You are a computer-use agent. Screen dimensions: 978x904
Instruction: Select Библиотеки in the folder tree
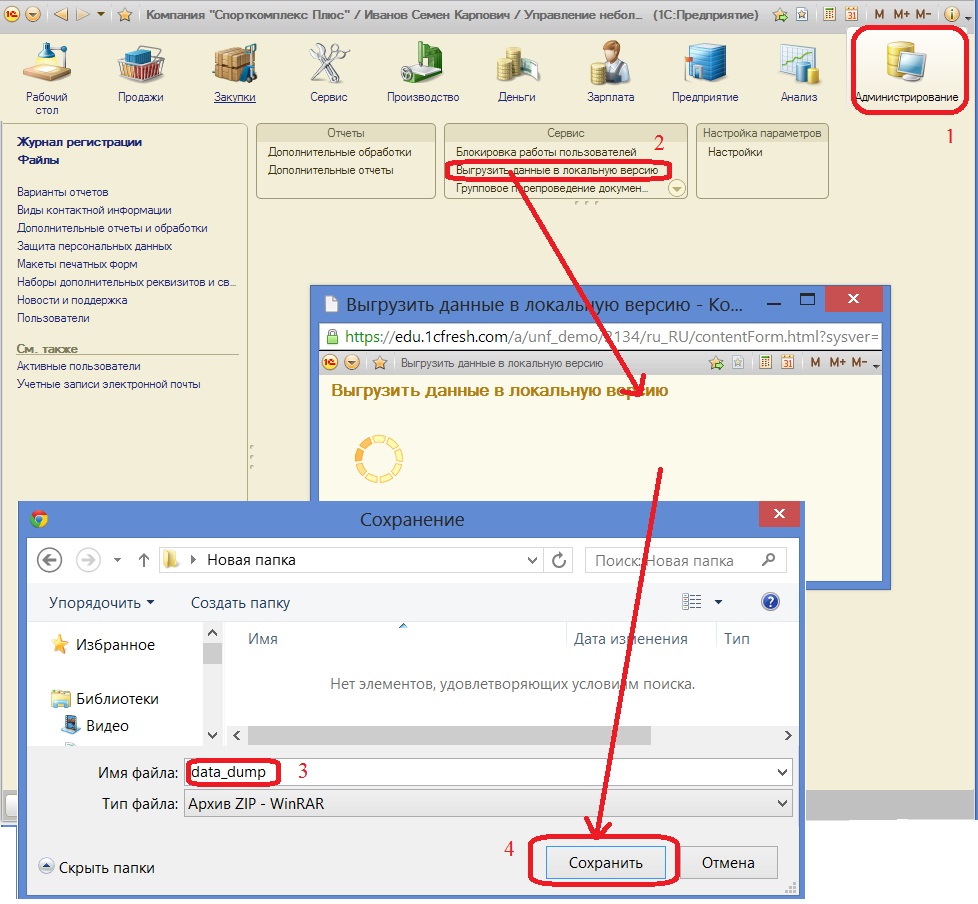[105, 699]
